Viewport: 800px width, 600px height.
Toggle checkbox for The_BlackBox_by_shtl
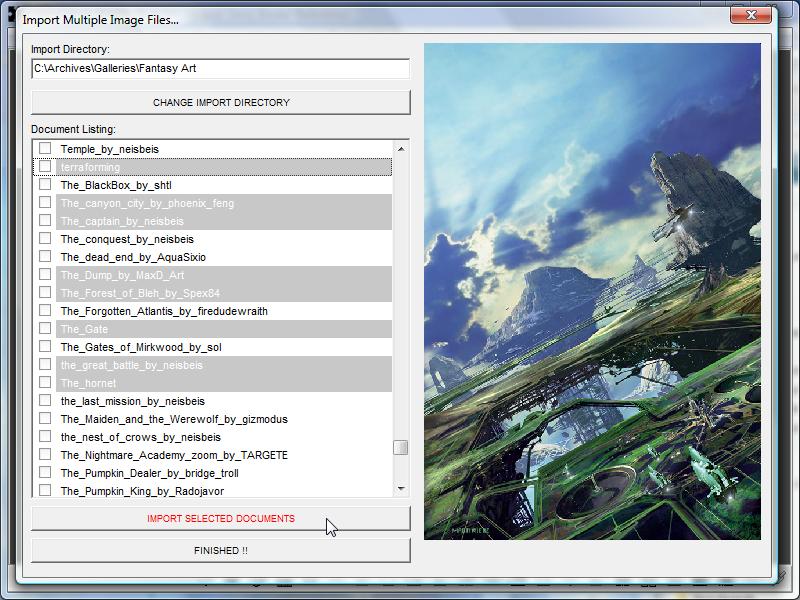point(45,185)
